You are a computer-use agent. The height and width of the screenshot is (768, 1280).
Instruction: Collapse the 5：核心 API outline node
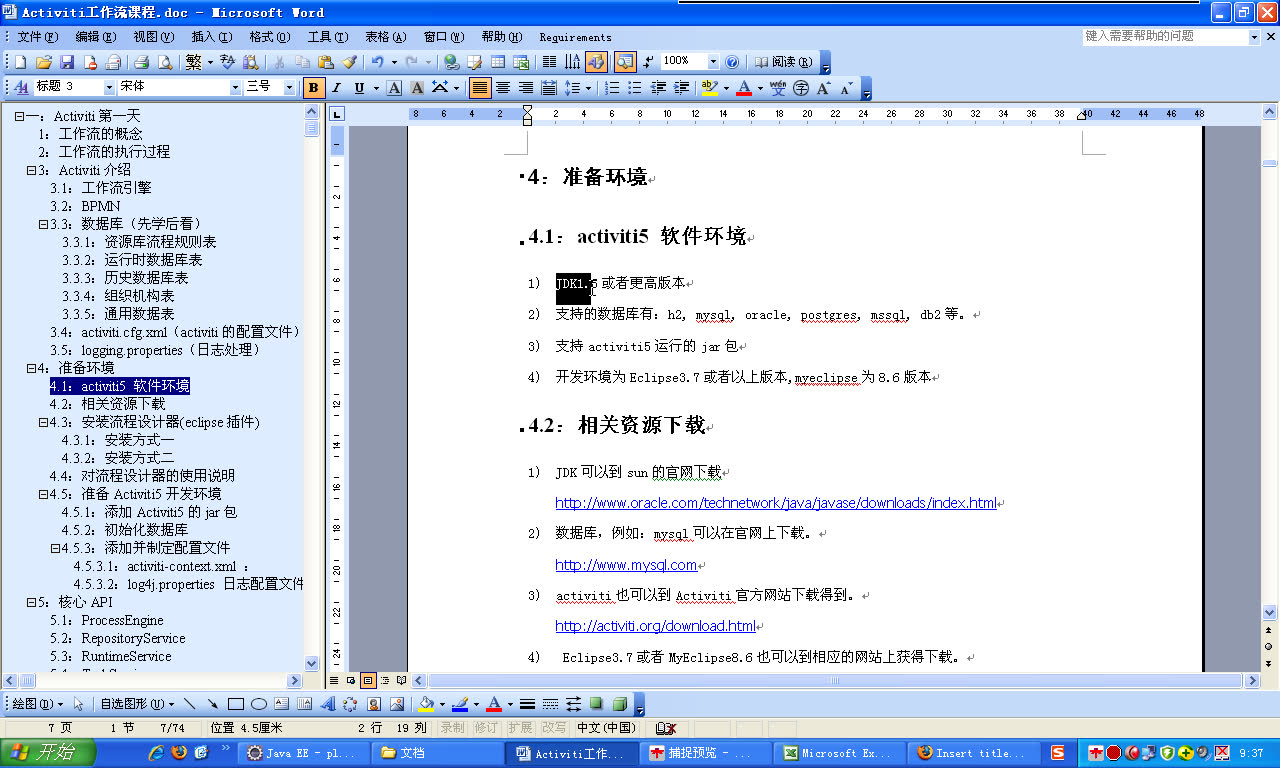click(x=31, y=602)
